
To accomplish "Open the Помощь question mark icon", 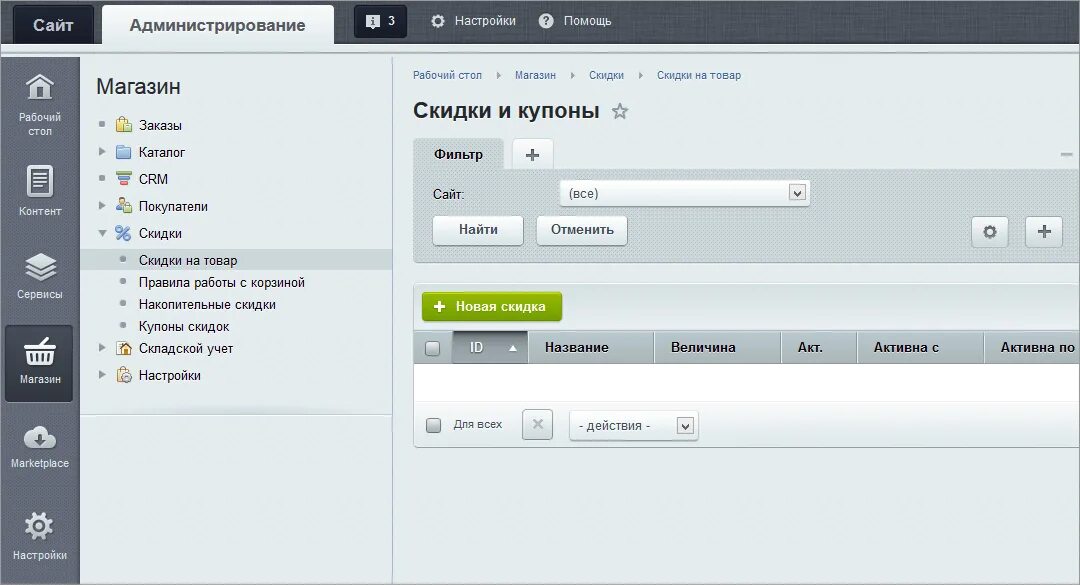I will coord(546,21).
